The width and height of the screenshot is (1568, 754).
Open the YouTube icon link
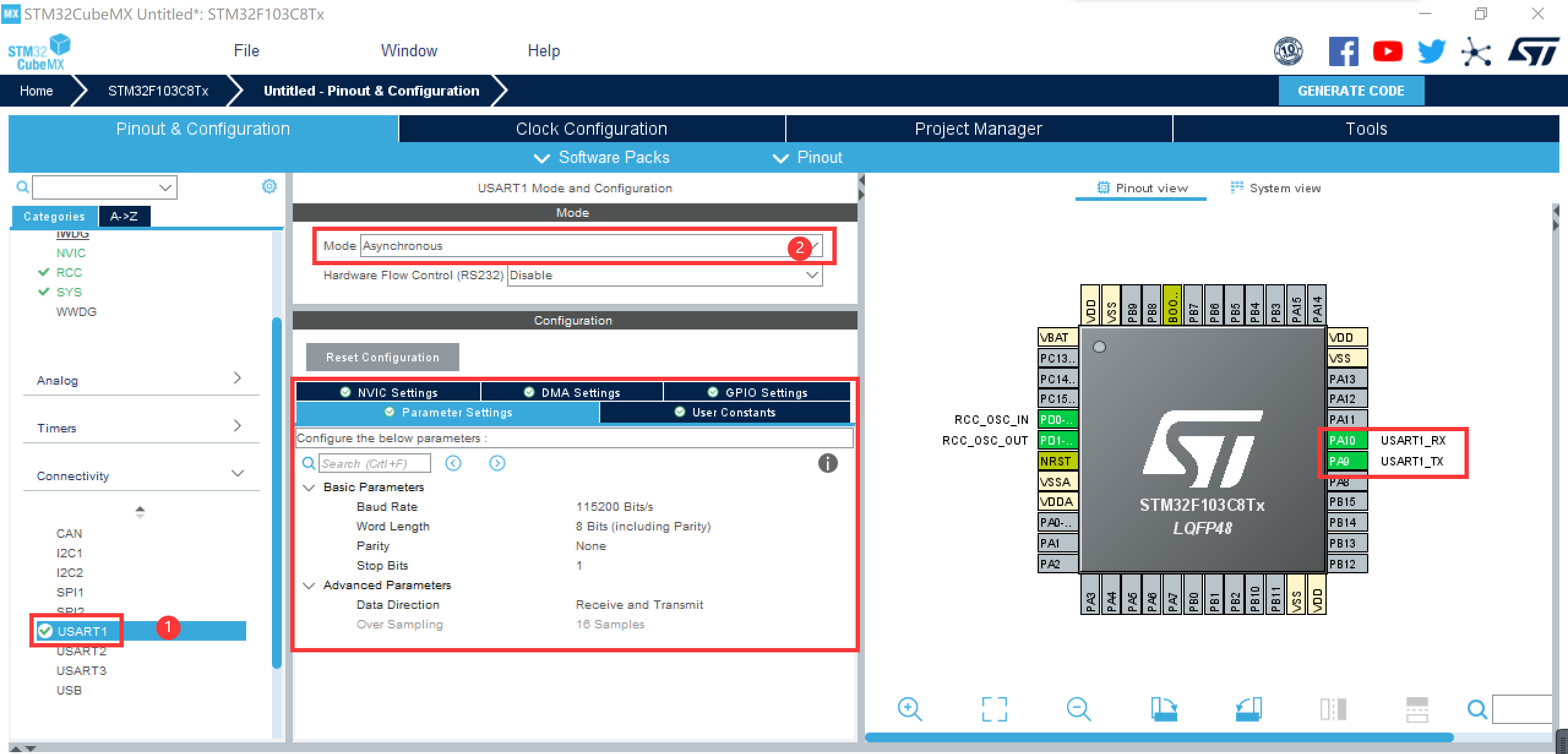[x=1387, y=51]
